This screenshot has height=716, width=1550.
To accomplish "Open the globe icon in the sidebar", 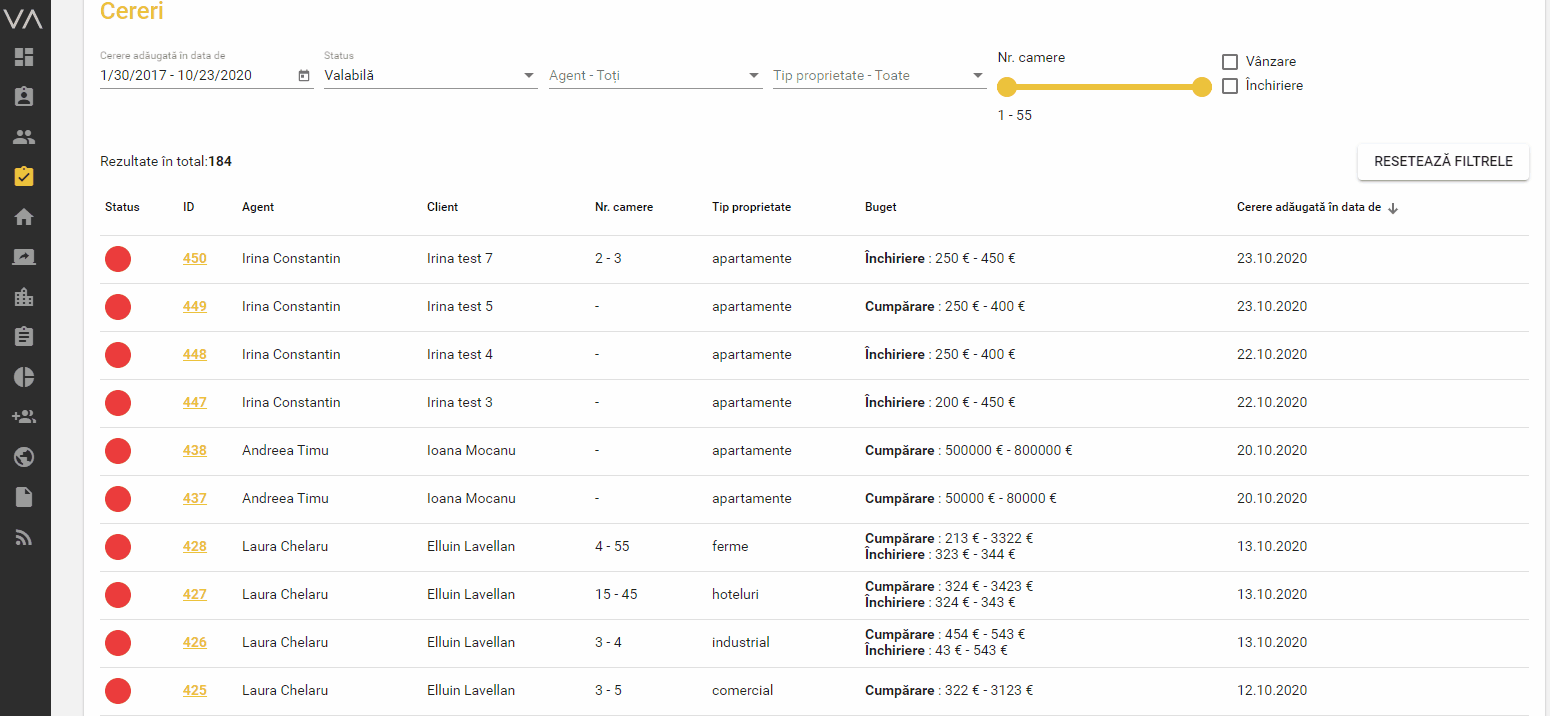I will [24, 457].
